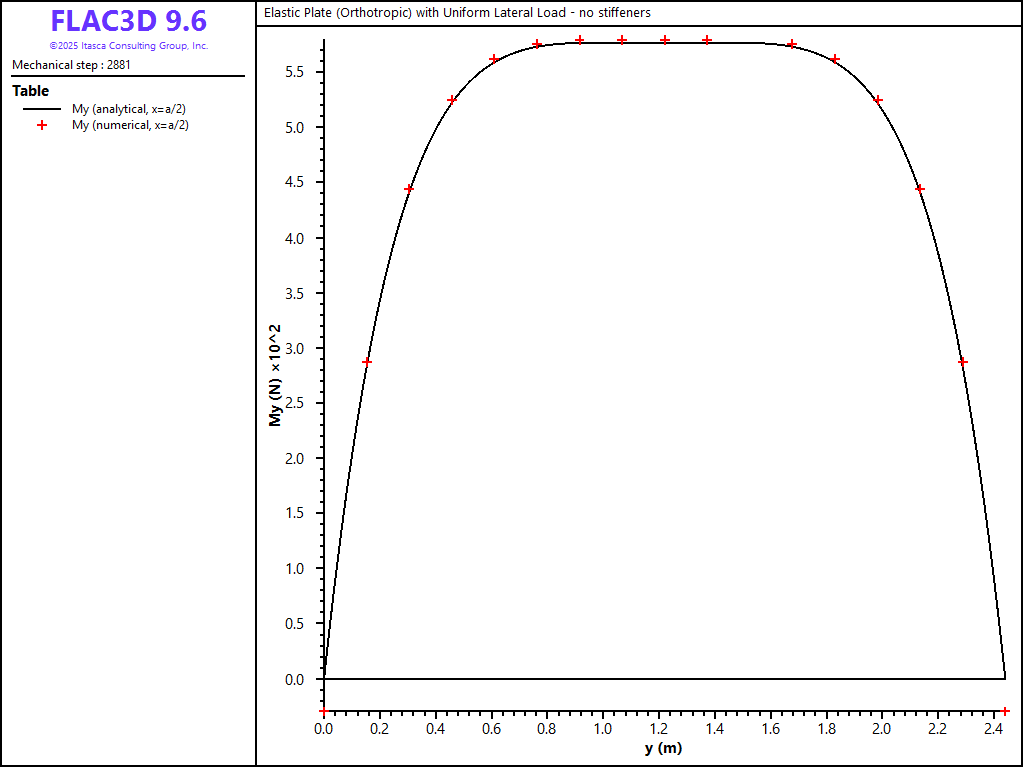Select the 'My (numerical, x=a/2)' legend label
Image resolution: width=1024 pixels, height=768 pixels.
pyautogui.click(x=130, y=125)
